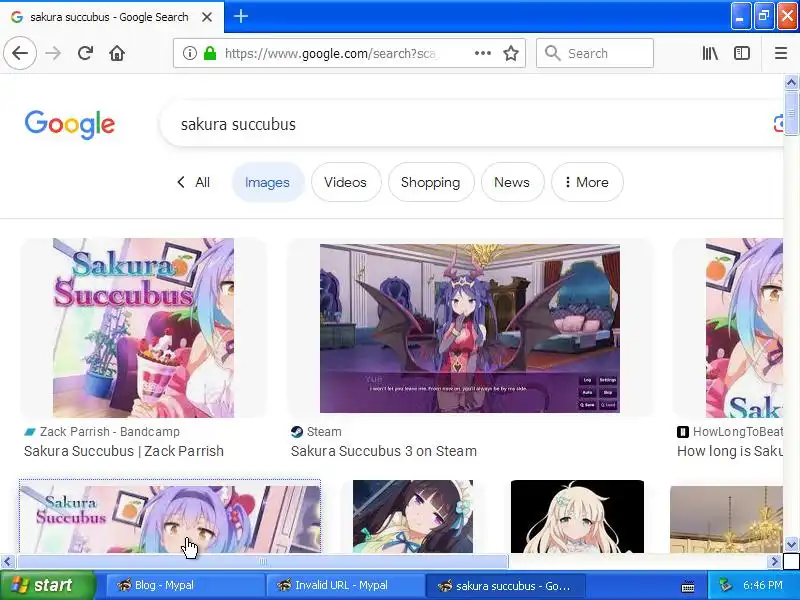Switch to Videos results
The image size is (800, 600).
(x=345, y=182)
